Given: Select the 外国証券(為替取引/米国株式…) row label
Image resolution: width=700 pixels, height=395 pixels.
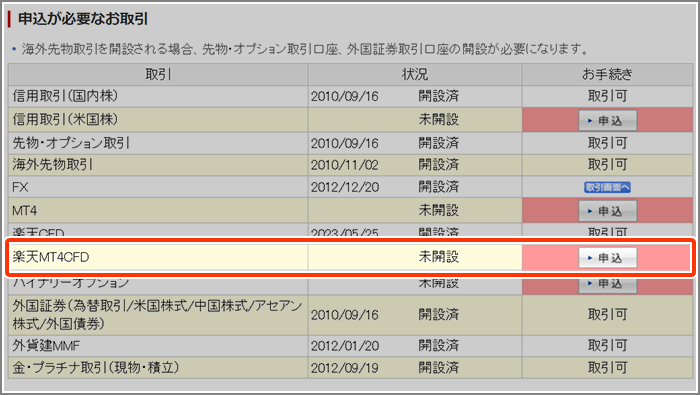Looking at the screenshot, I should (x=158, y=315).
